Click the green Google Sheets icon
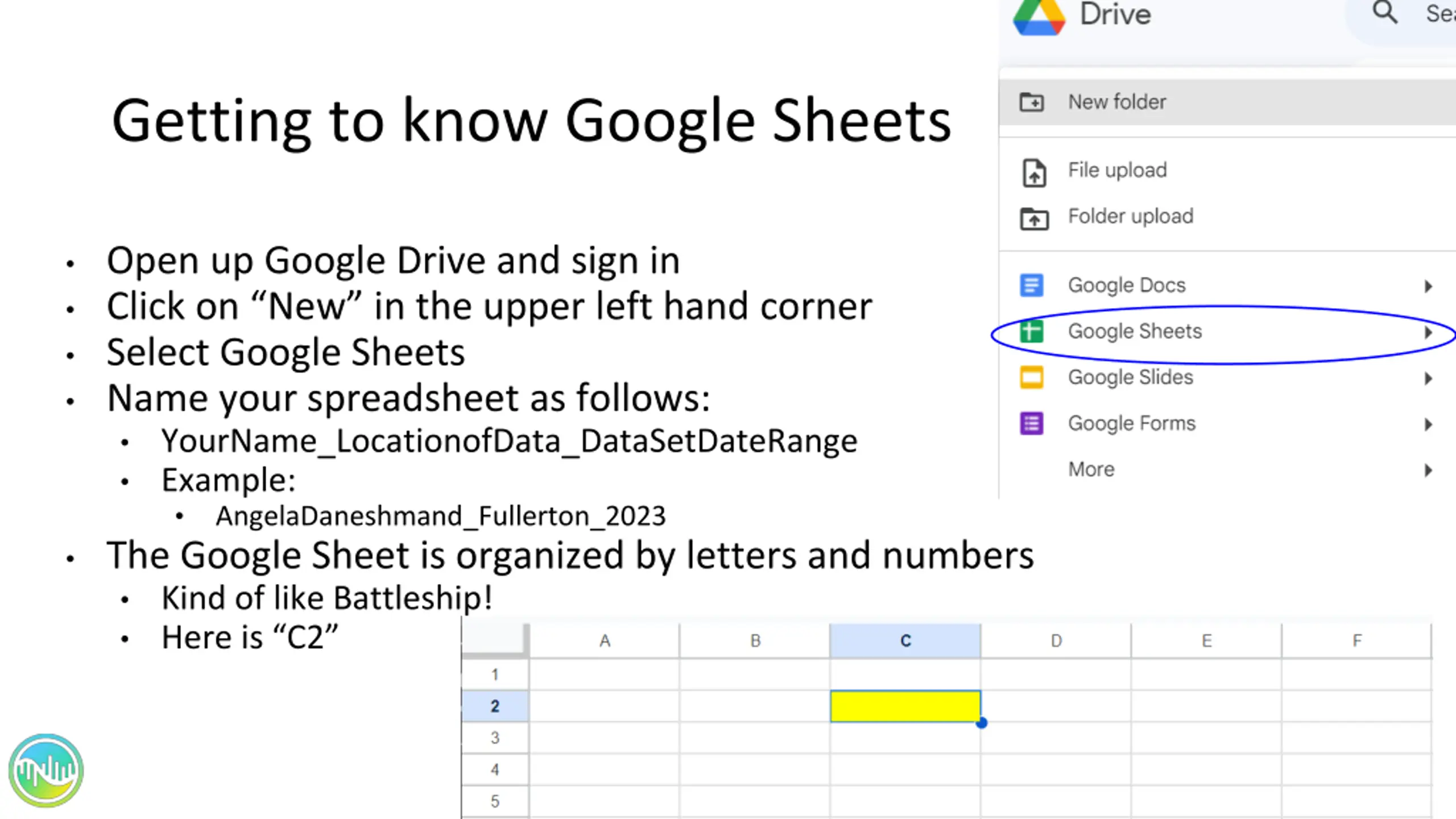This screenshot has width=1456, height=819. point(1032,332)
